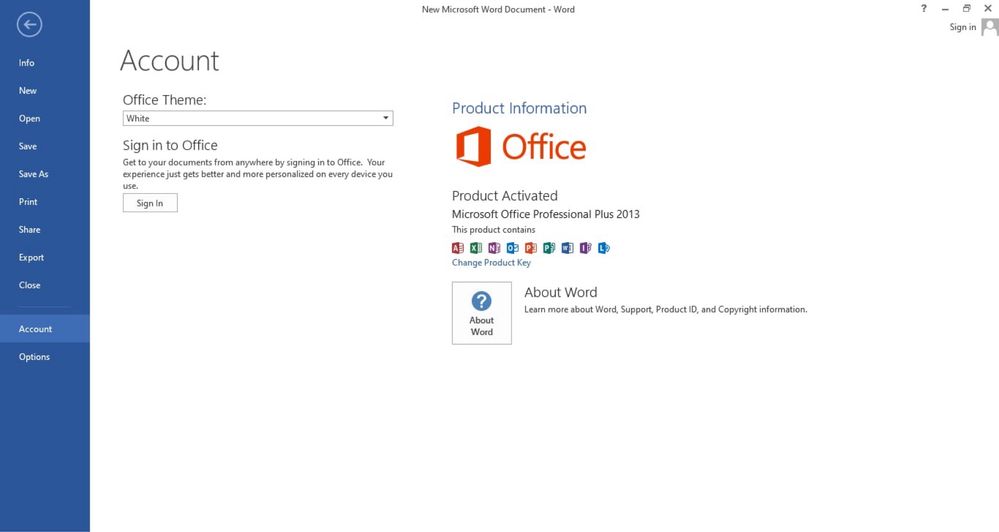Select Save in the backstage menu
The image size is (999, 532).
(45, 146)
